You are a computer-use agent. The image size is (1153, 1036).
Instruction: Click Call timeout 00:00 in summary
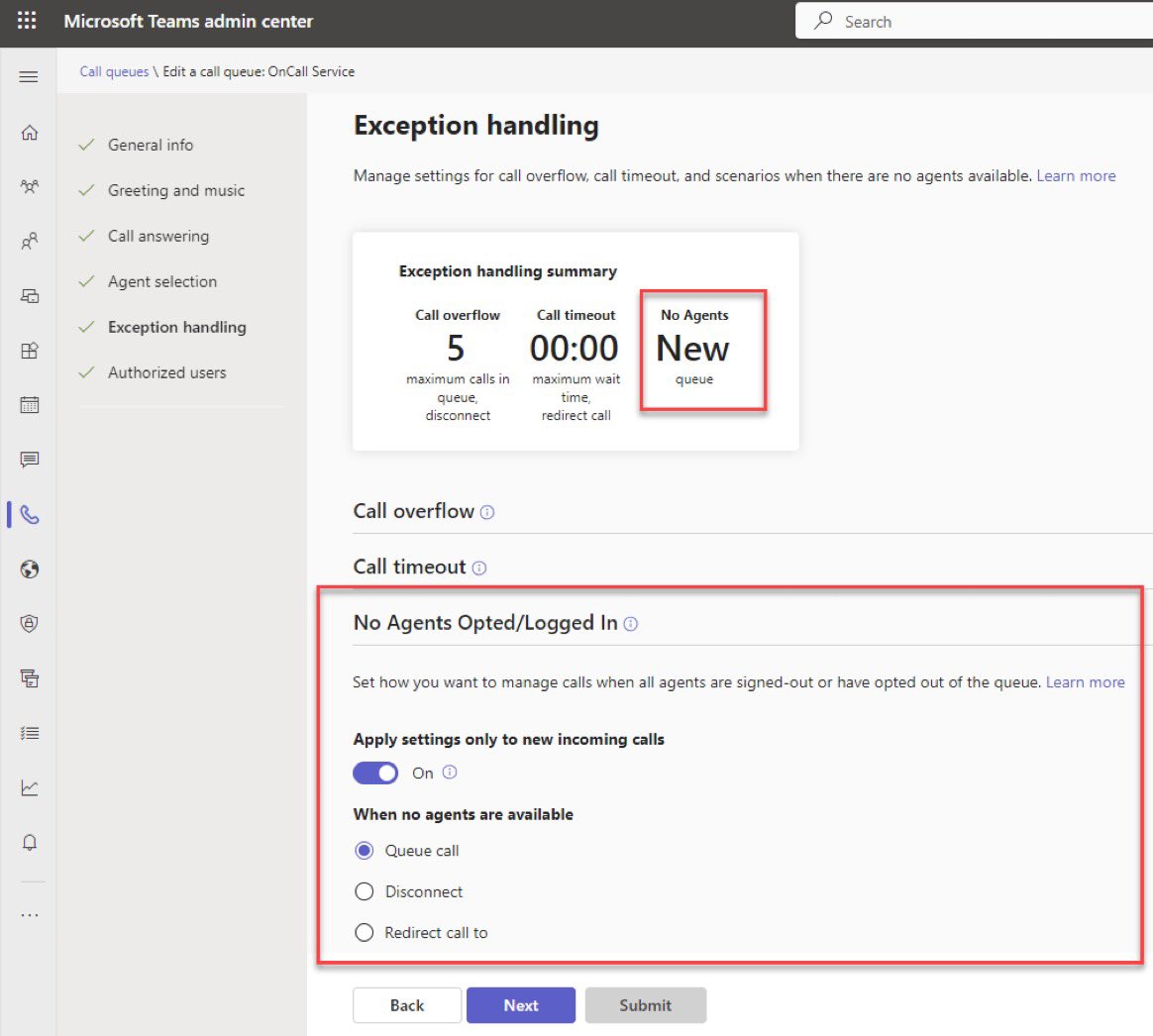tap(575, 348)
